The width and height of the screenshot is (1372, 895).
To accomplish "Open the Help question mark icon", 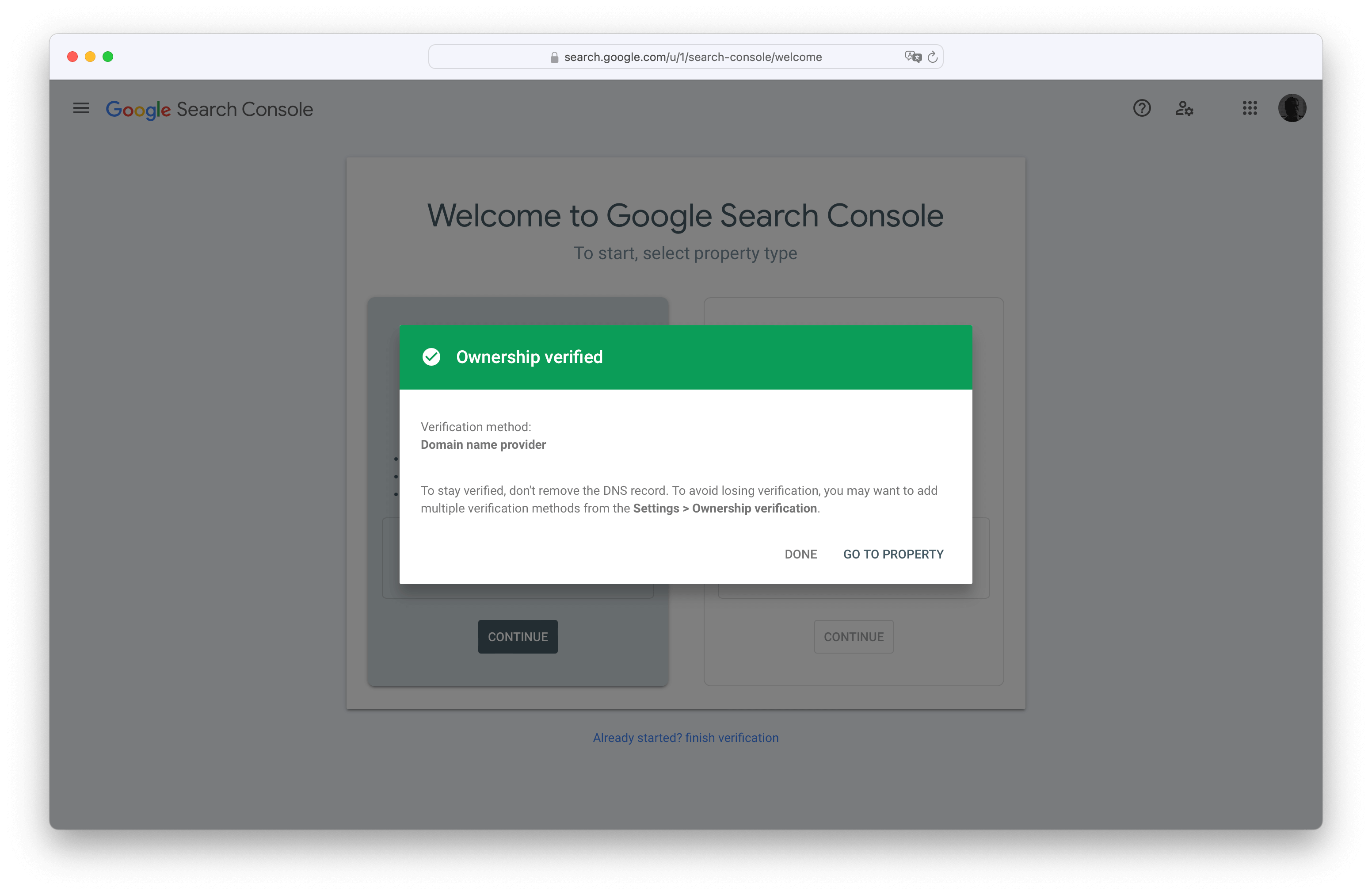I will [1141, 108].
